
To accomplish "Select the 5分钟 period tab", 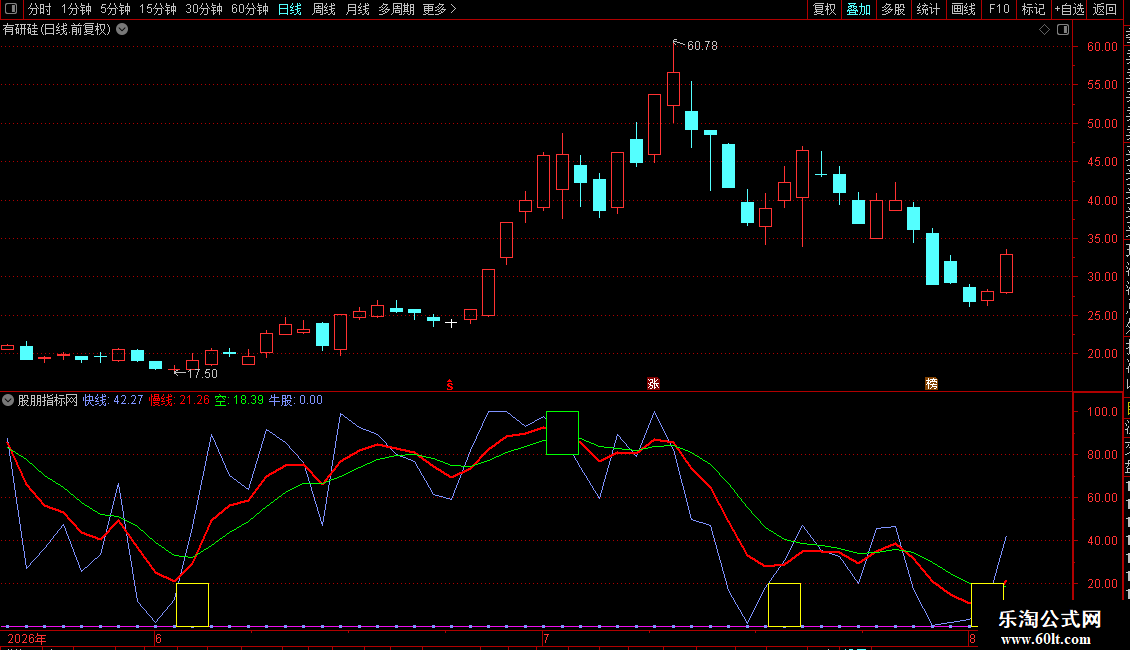I will click(115, 9).
